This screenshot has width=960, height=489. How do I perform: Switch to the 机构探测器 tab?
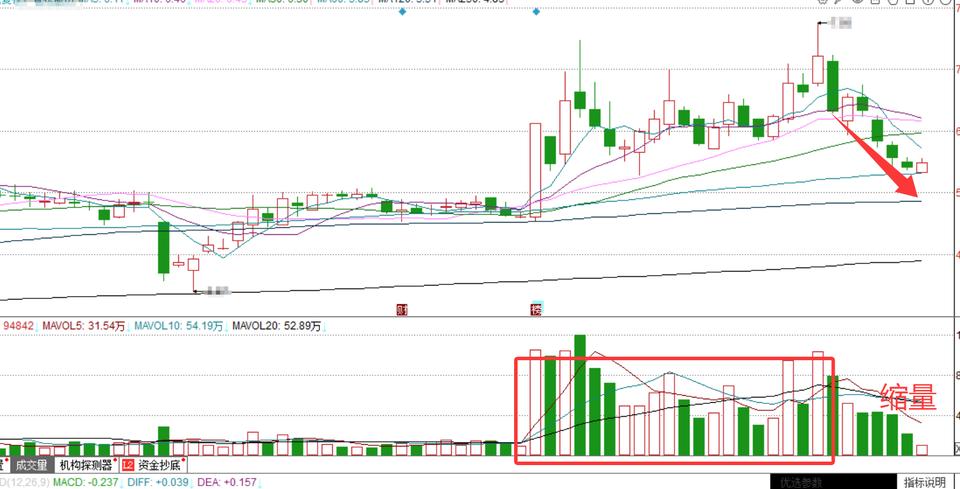[86, 465]
